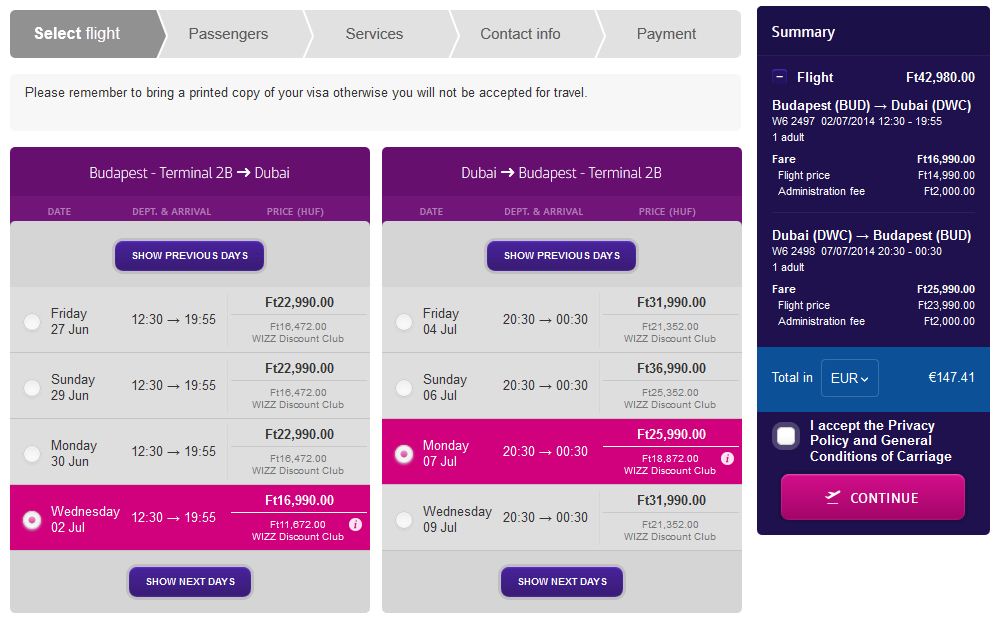Go to the Passengers step

tap(228, 34)
